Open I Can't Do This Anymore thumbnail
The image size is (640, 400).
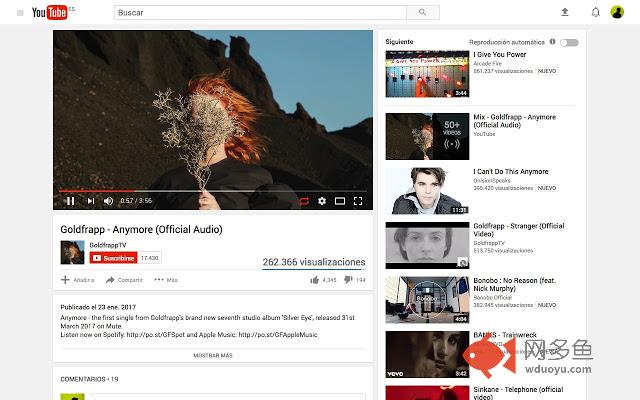pos(427,191)
